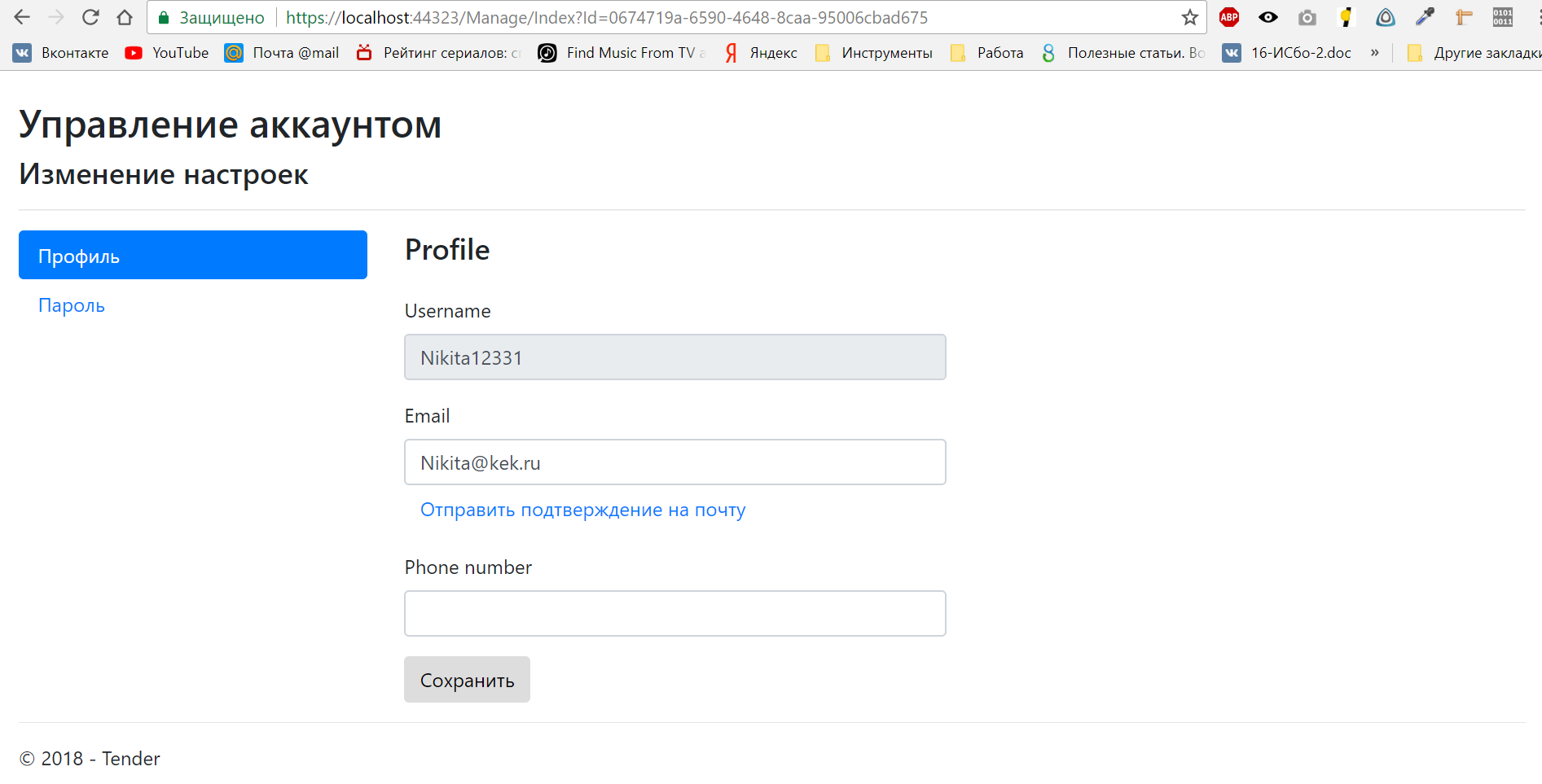Open the Вконтакте bookmark
The height and width of the screenshot is (784, 1542).
pyautogui.click(x=61, y=53)
